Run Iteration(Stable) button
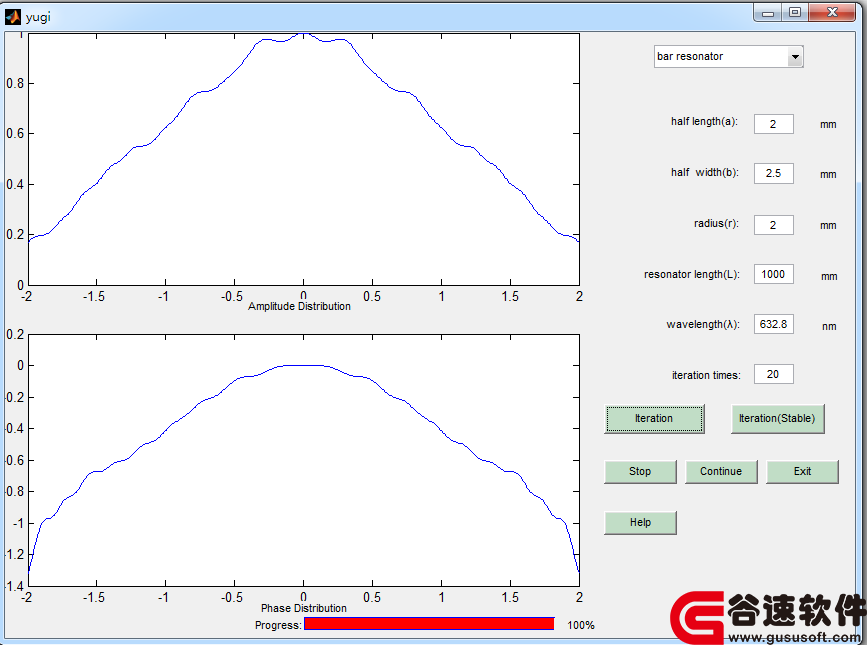The image size is (867, 645). pyautogui.click(x=777, y=419)
